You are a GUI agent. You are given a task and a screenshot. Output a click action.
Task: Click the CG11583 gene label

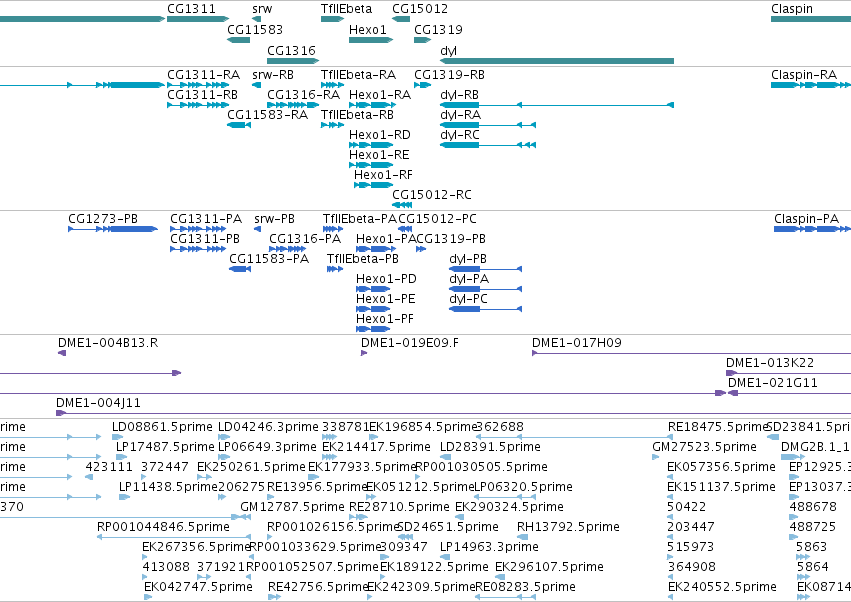point(255,29)
